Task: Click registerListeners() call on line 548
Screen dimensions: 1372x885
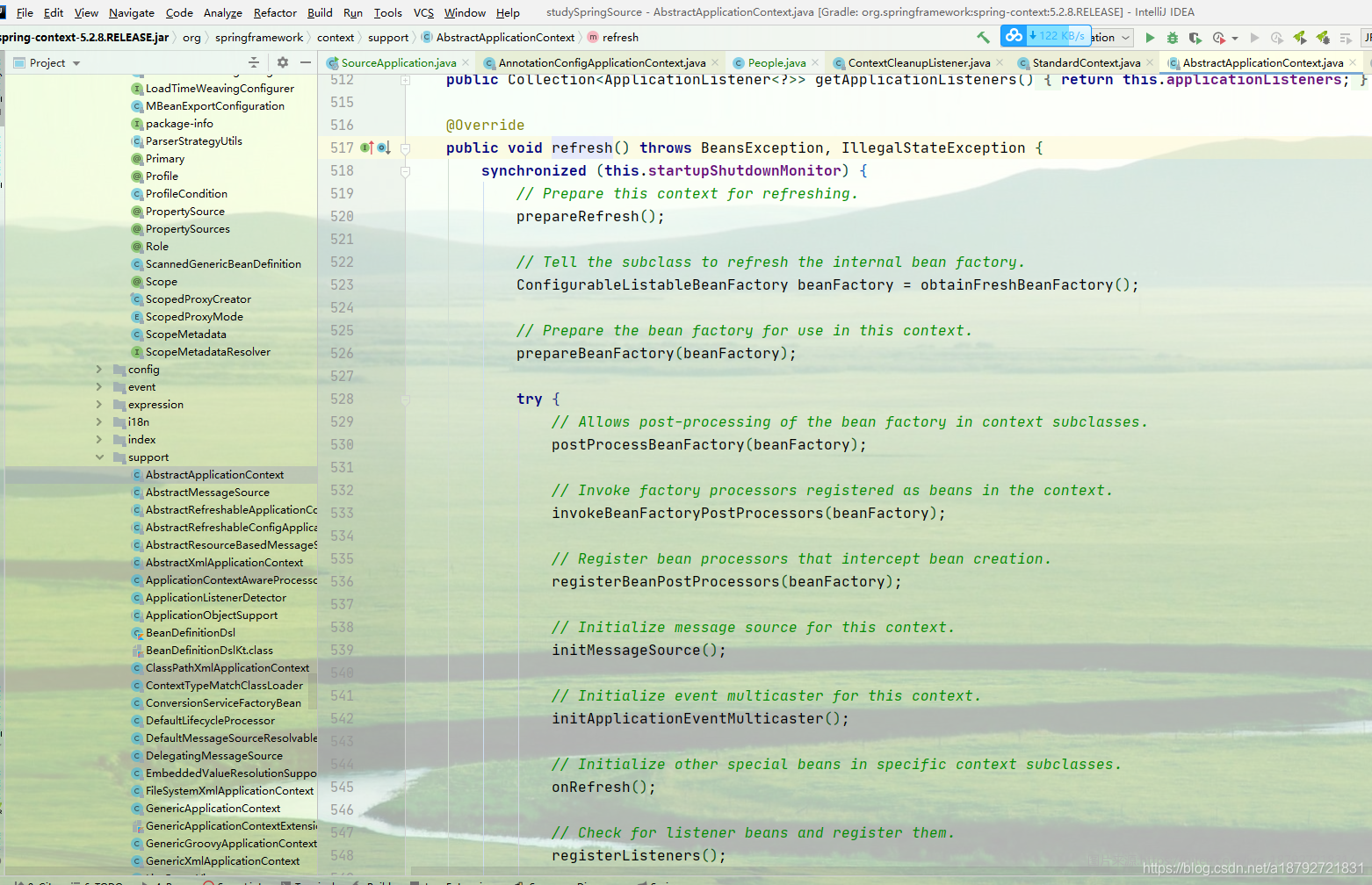Action: coord(639,856)
